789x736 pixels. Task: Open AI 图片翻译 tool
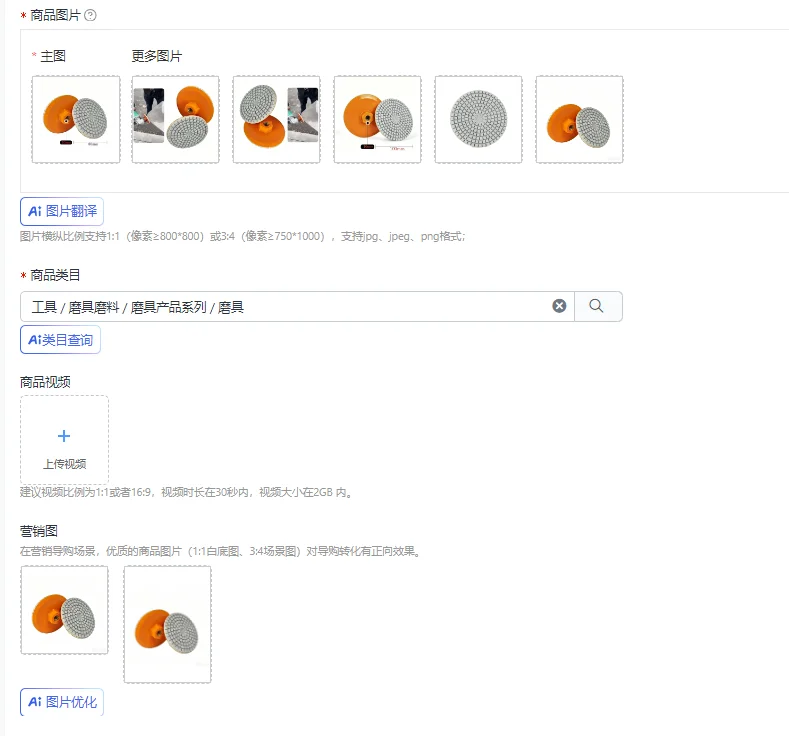[x=62, y=211]
